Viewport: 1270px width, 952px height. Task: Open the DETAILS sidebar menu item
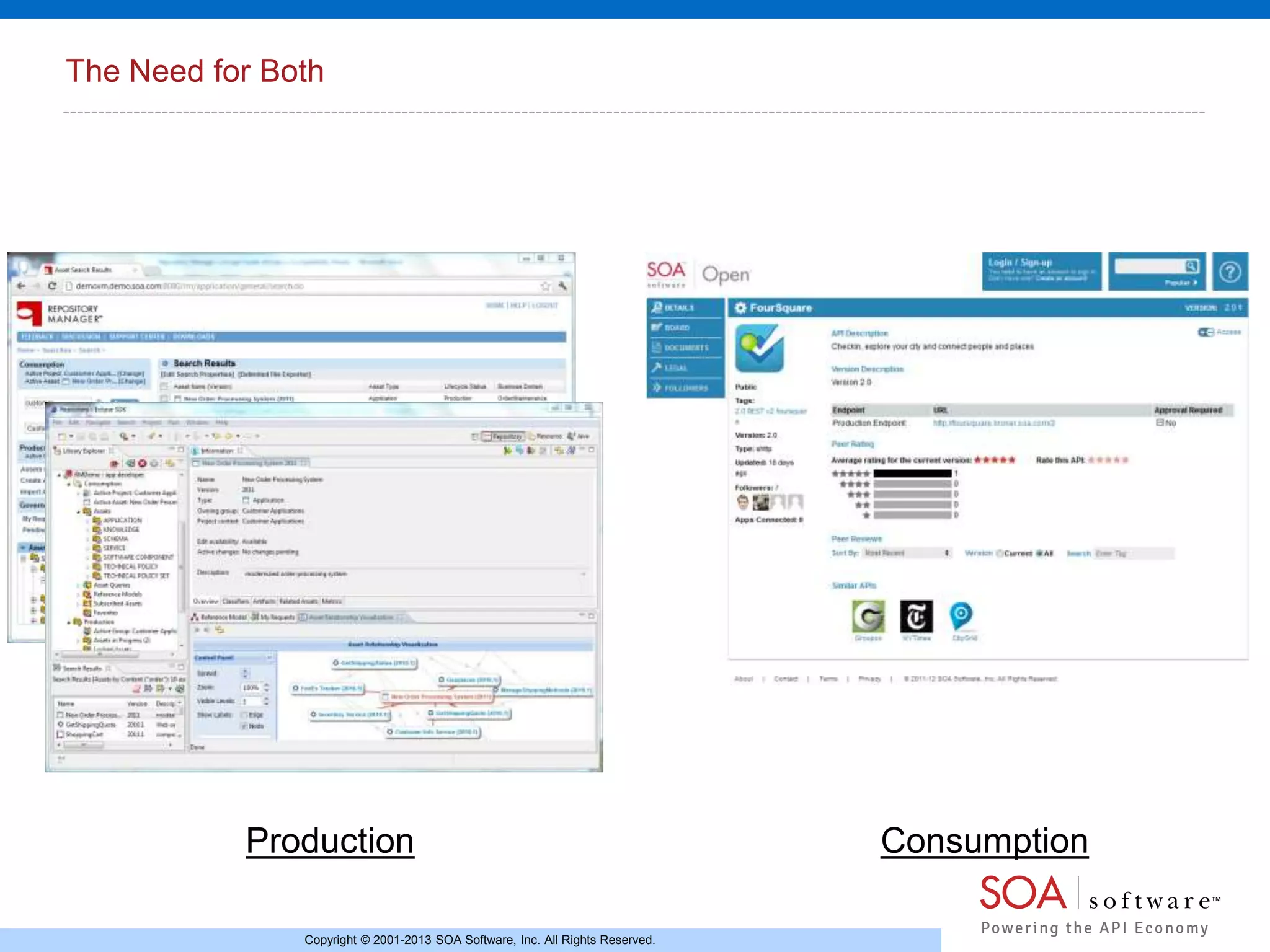point(685,307)
